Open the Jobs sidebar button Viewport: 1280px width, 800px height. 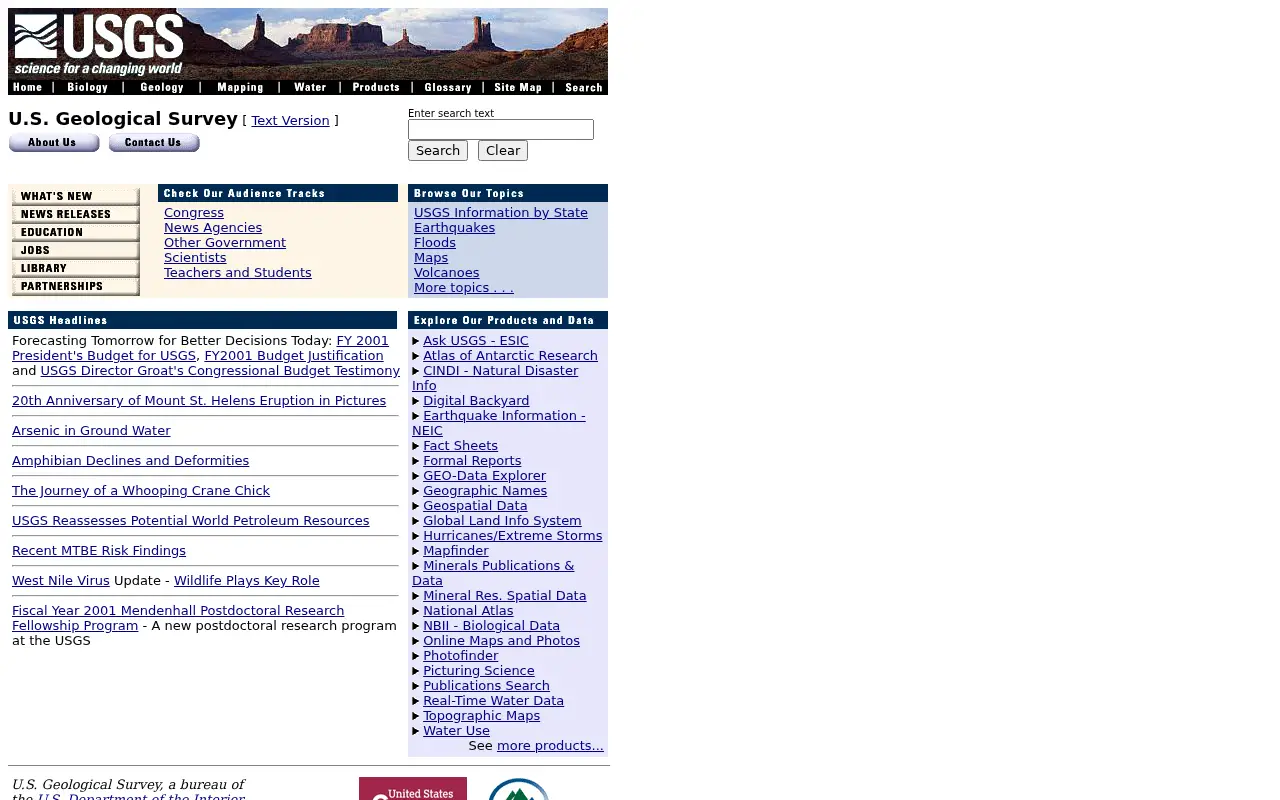click(x=76, y=251)
